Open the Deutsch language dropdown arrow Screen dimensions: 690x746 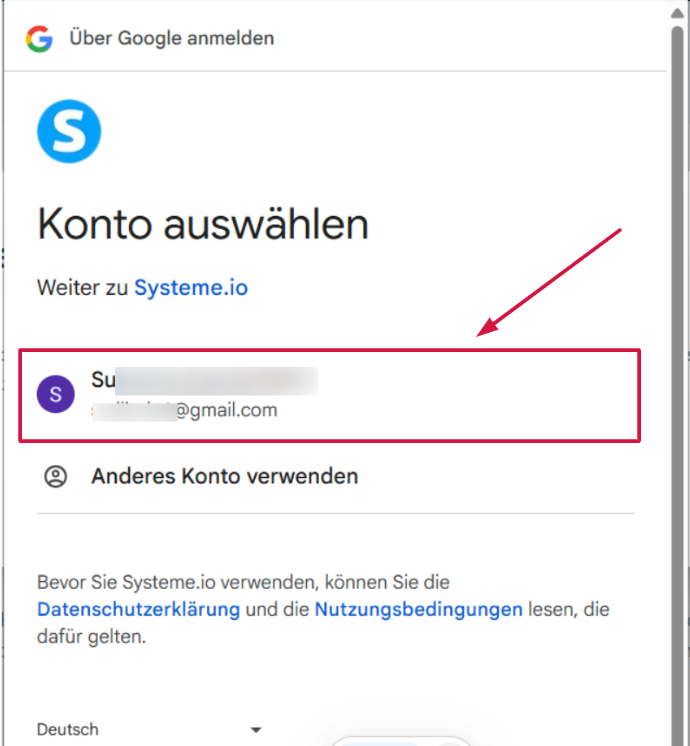point(256,729)
